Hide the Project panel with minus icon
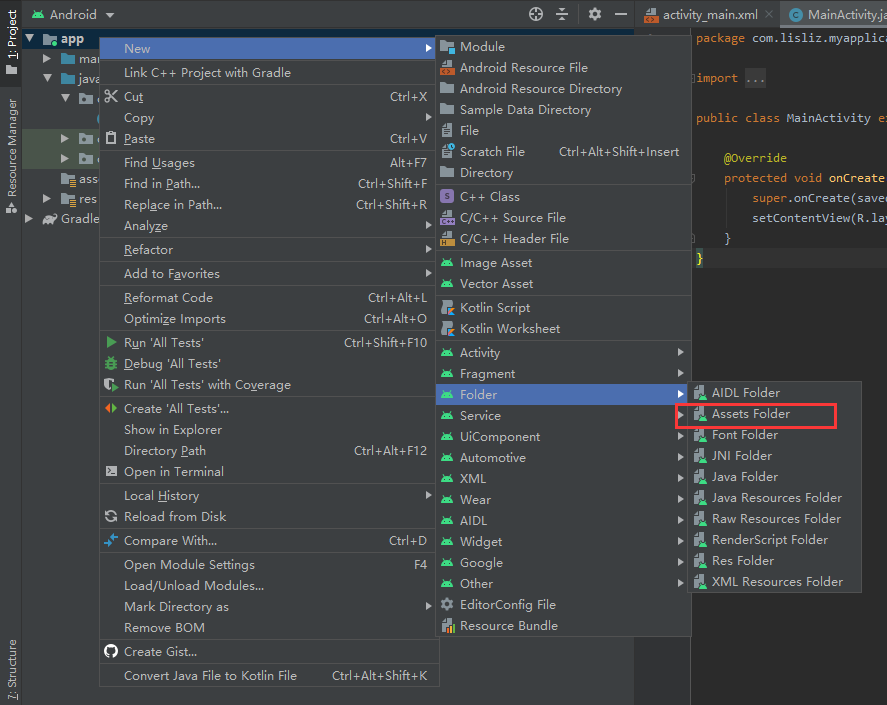The image size is (887, 705). click(x=621, y=14)
